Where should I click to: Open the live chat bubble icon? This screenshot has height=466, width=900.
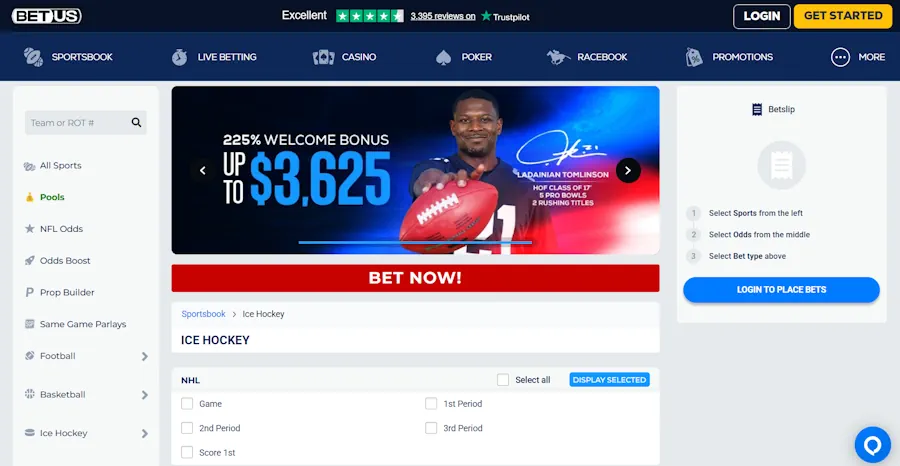pyautogui.click(x=872, y=445)
